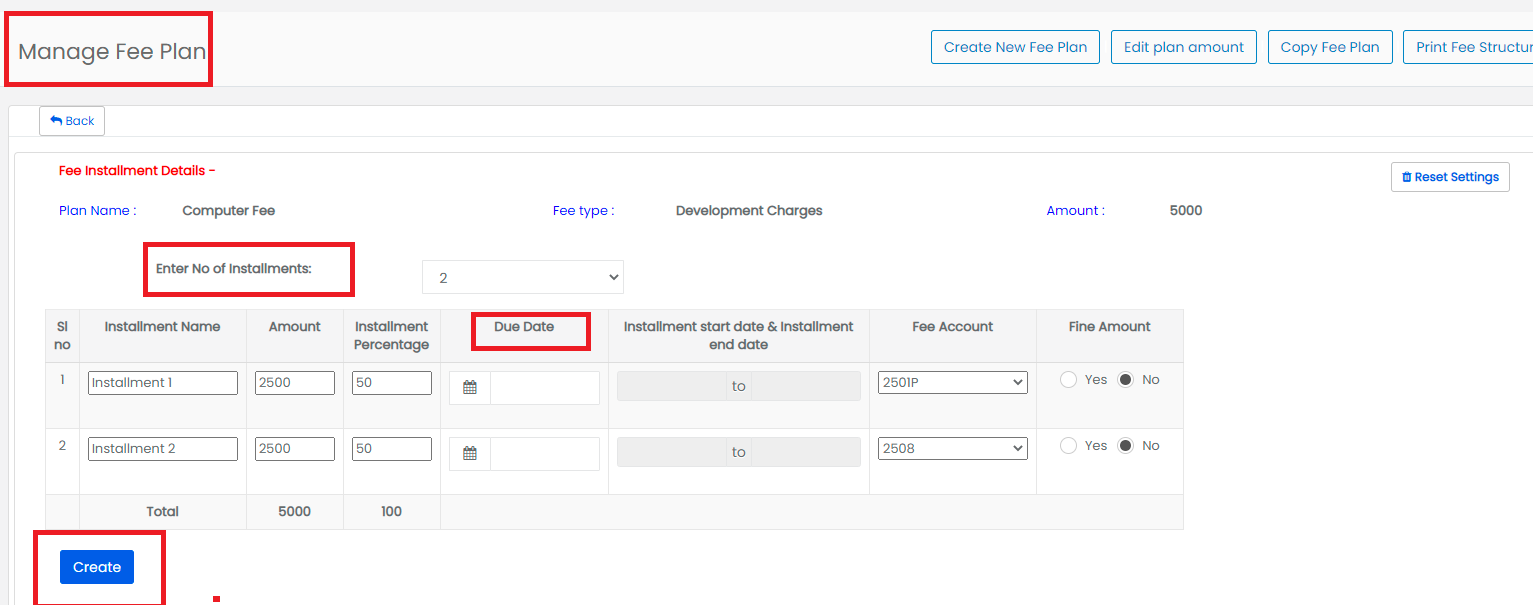Click the 'Fee Installment Details -' text
Screen dimensions: 1533x605
(137, 171)
